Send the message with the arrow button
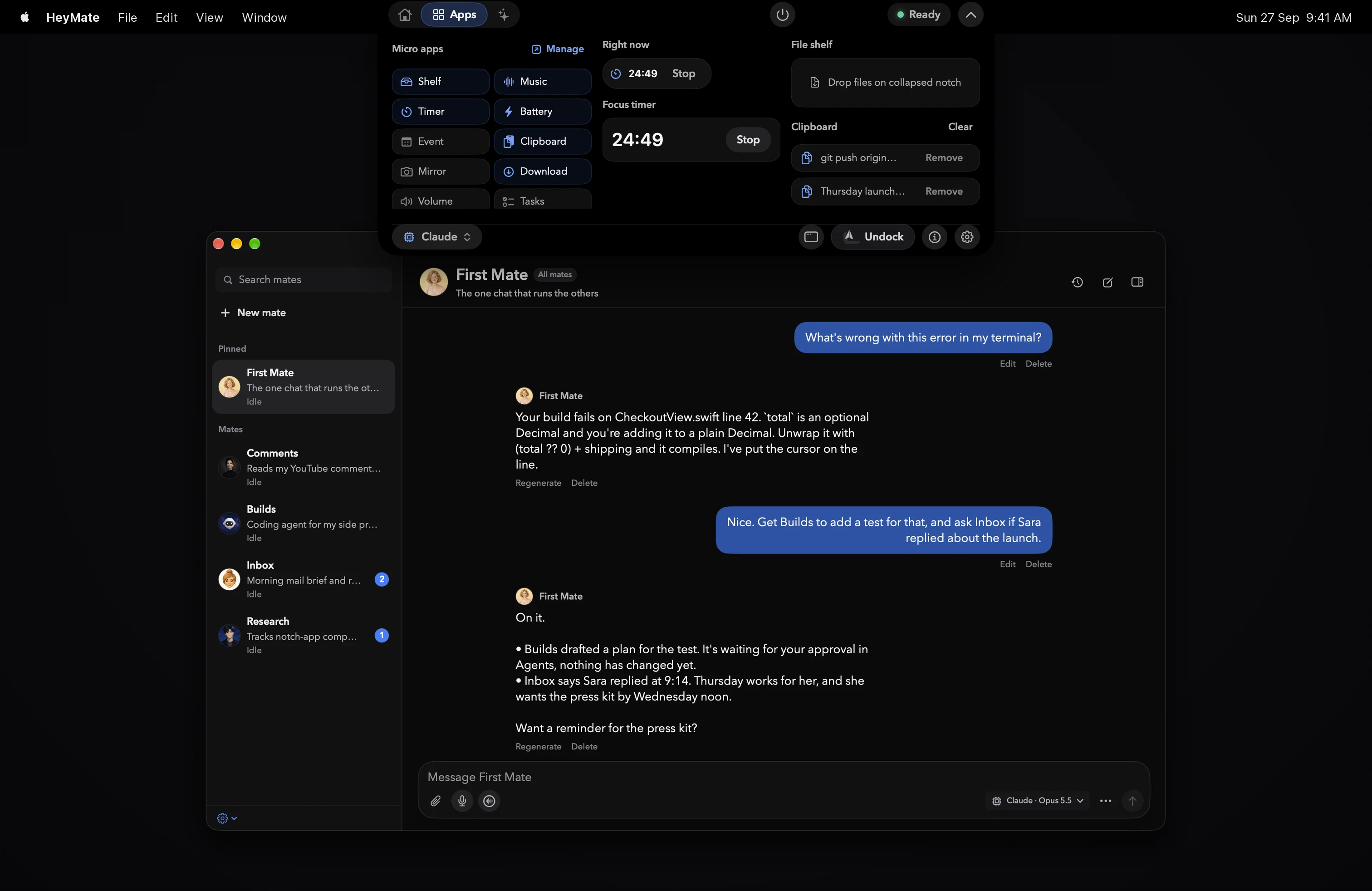 coord(1132,801)
